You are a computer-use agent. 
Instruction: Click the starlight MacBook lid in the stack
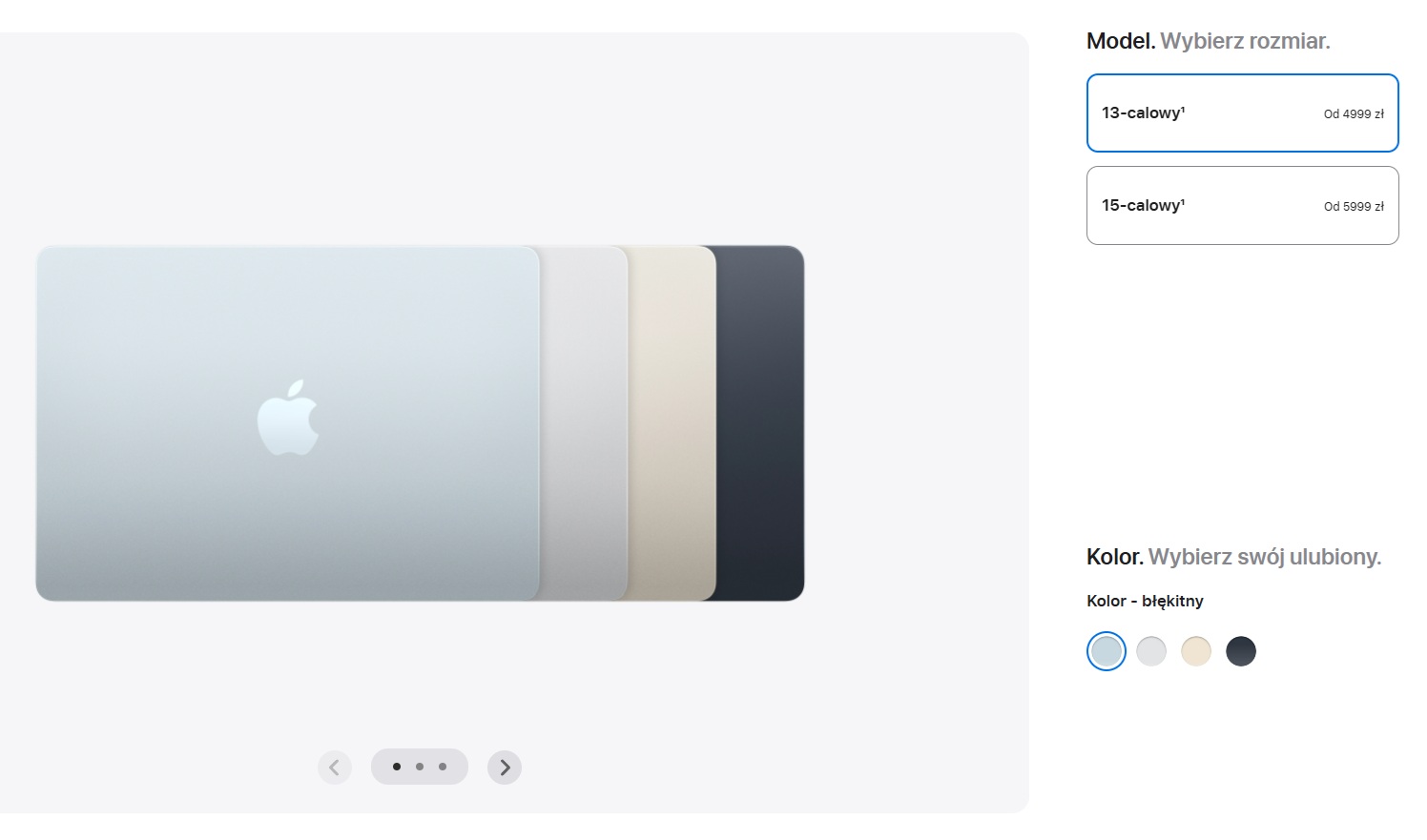(672, 423)
